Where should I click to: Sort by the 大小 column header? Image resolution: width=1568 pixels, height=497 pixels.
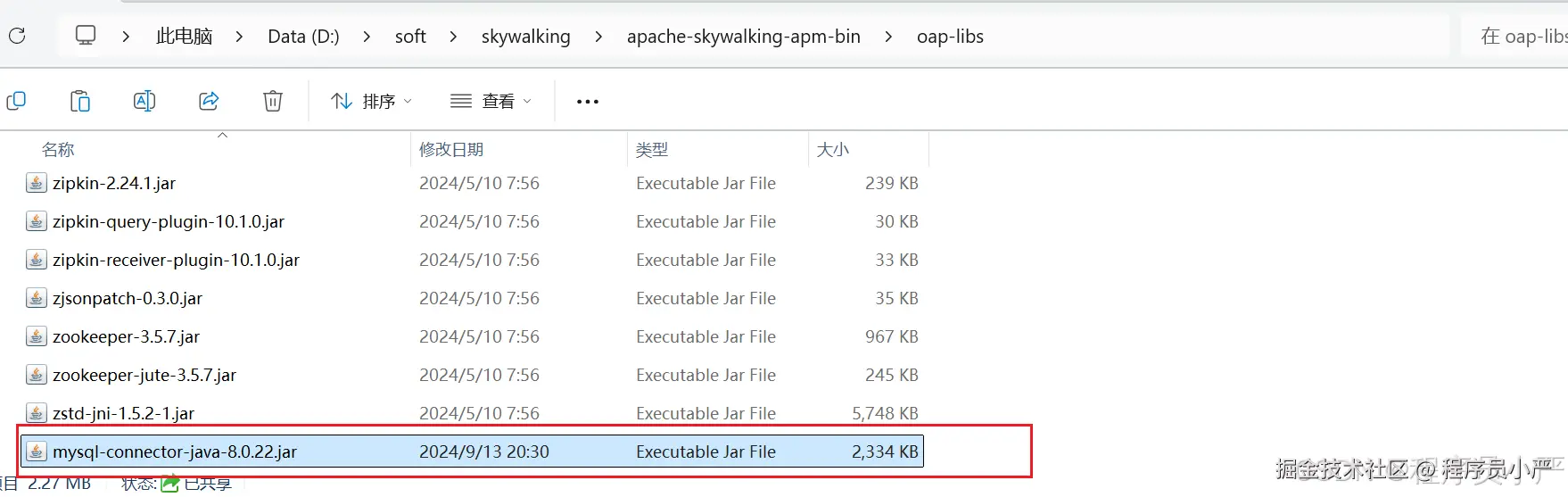833,149
